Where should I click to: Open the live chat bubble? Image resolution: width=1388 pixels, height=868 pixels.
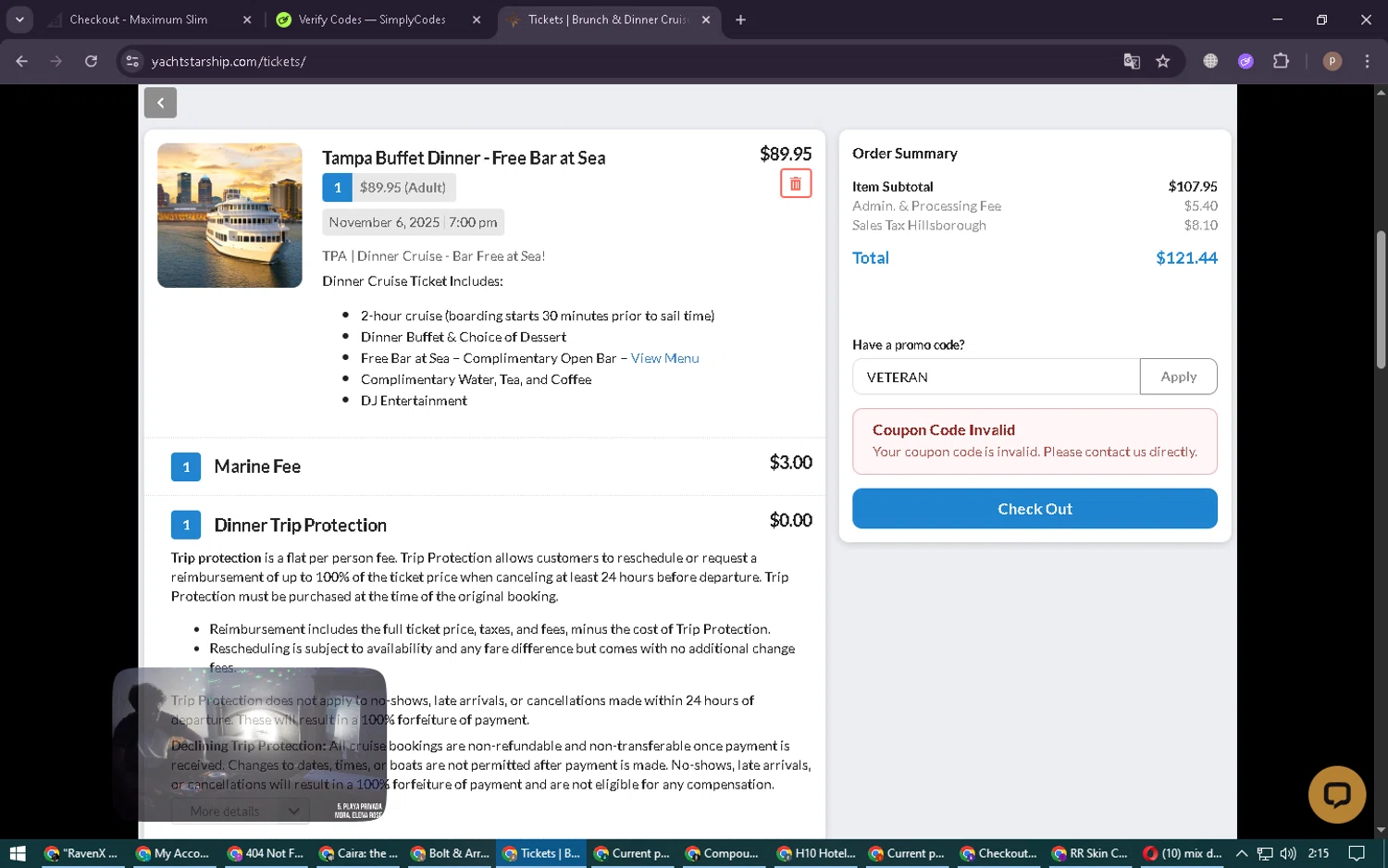1336,794
